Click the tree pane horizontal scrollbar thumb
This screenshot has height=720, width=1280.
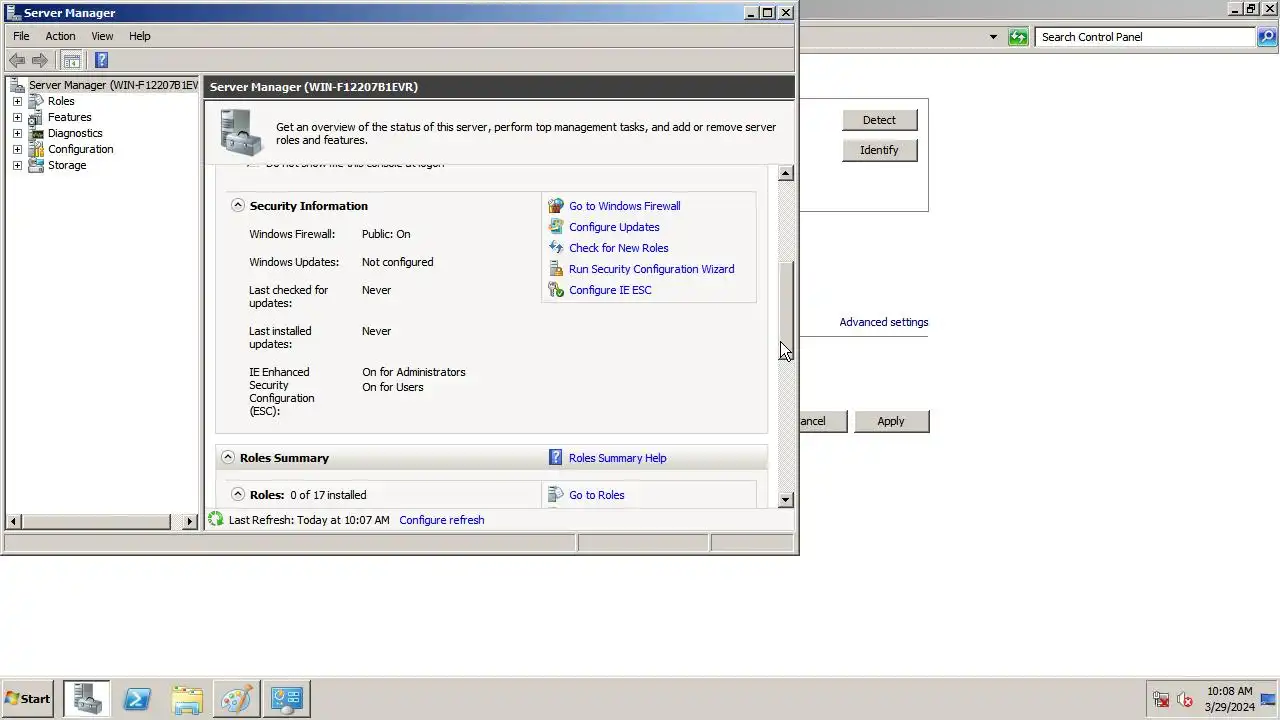coord(96,521)
